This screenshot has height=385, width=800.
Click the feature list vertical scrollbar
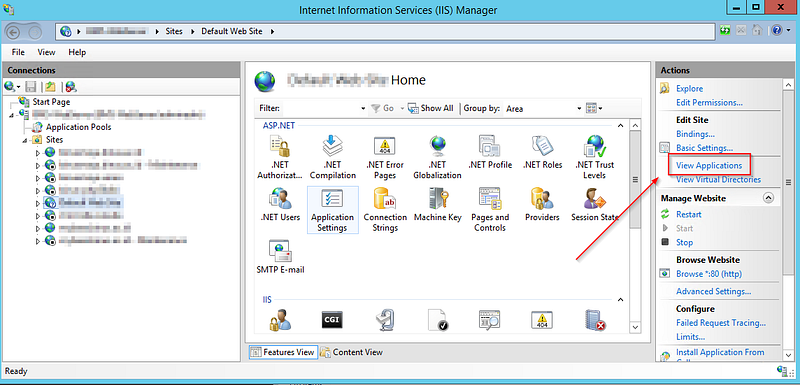[635, 179]
